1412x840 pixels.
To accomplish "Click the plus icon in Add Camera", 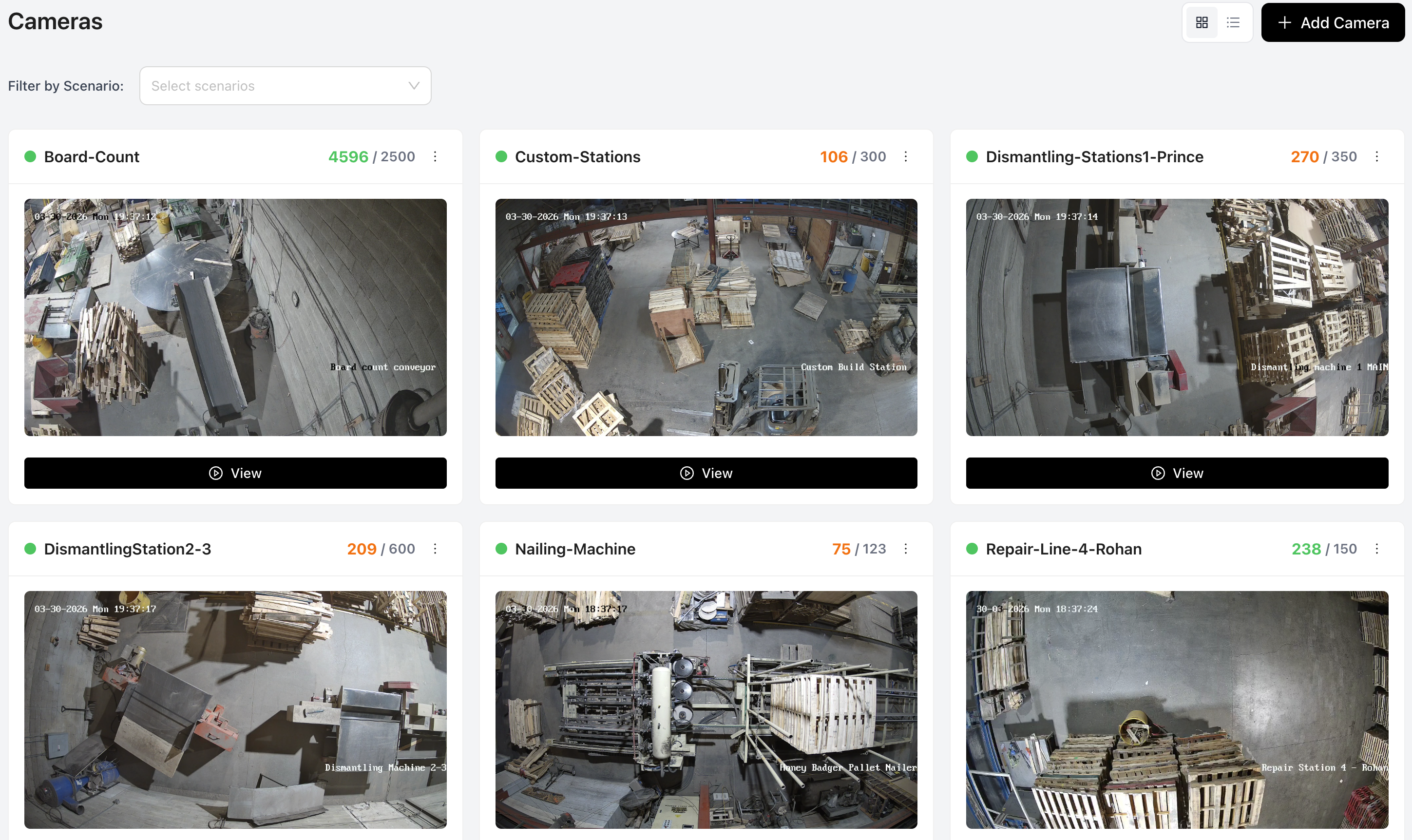I will pos(1285,22).
